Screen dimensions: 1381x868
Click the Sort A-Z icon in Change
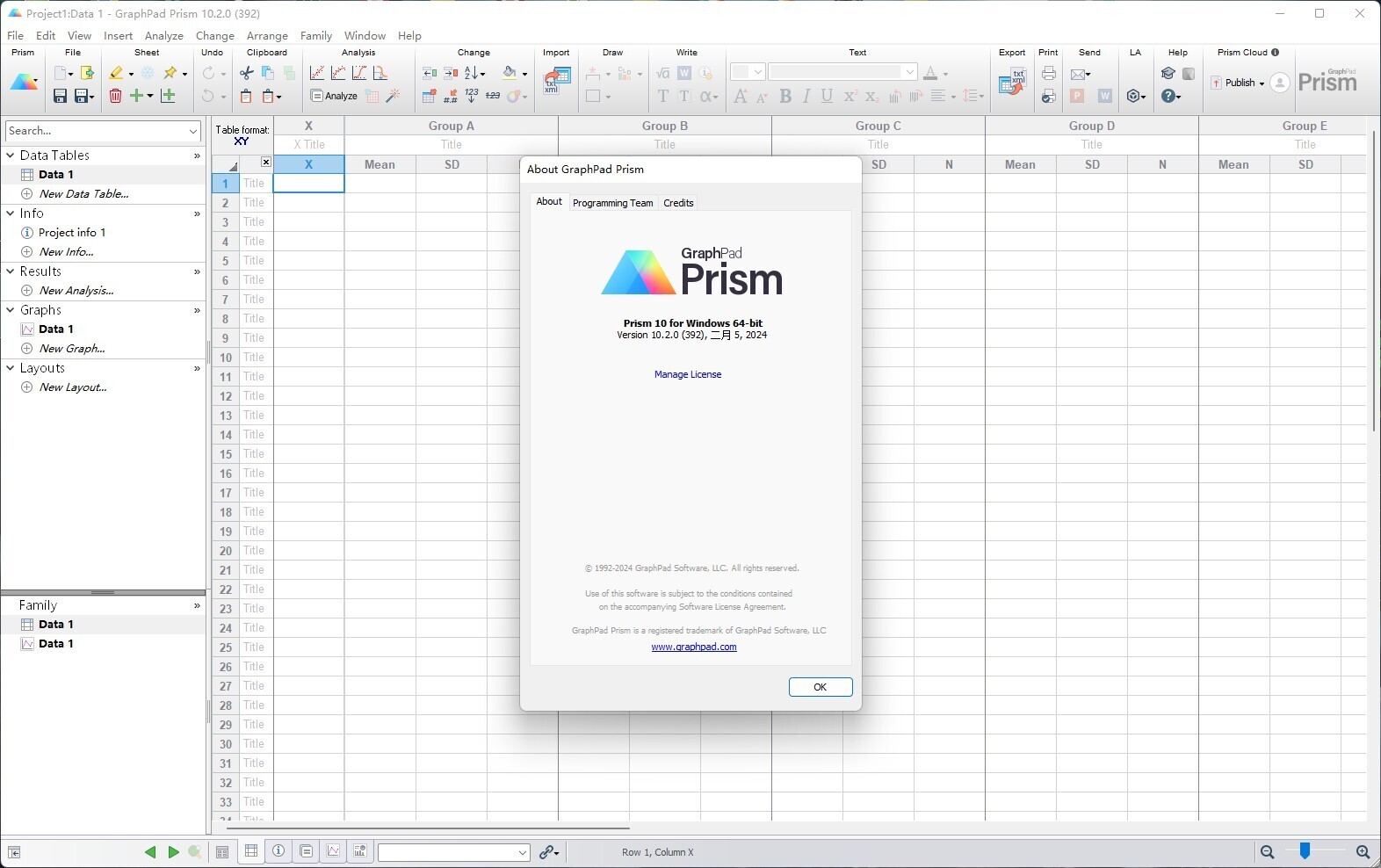[472, 74]
